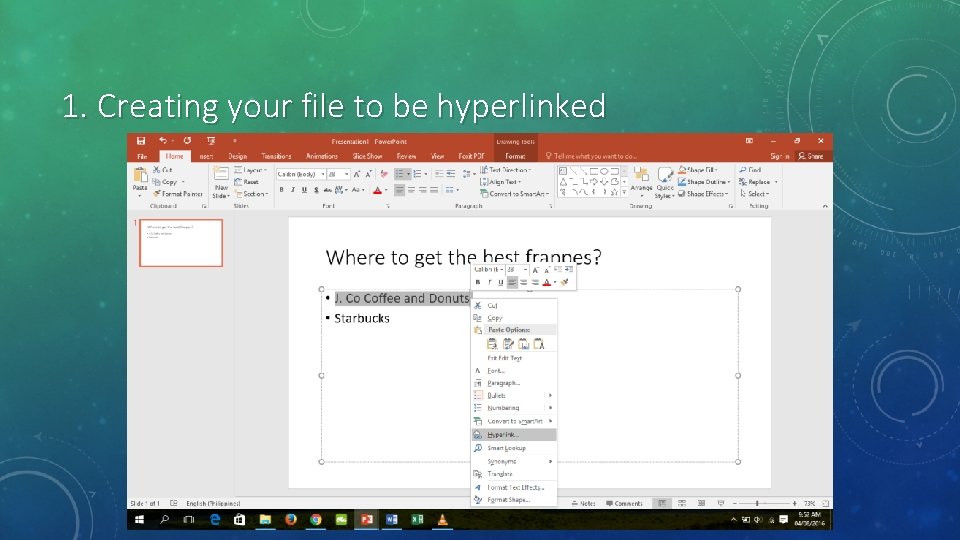The height and width of the screenshot is (540, 960).
Task: Click the Share button
Action: tap(811, 156)
